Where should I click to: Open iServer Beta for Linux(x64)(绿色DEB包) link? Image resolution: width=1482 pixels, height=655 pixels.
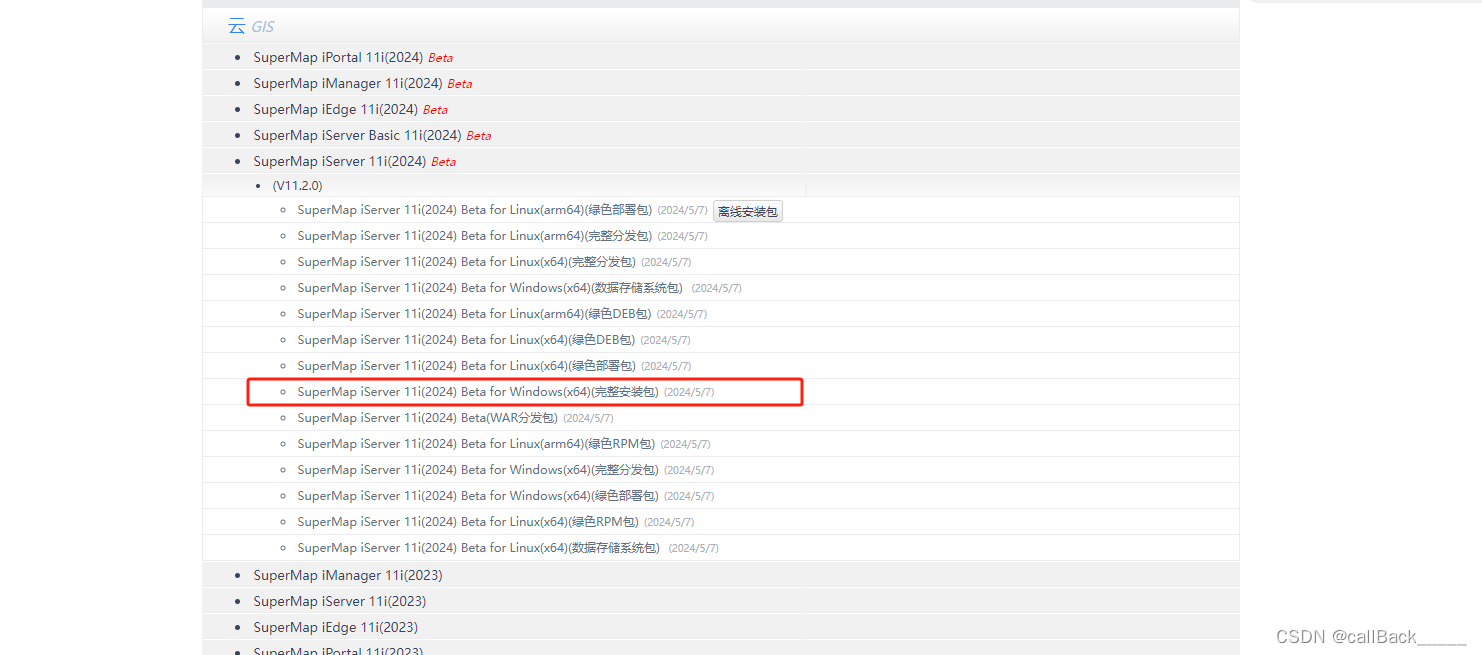(466, 340)
